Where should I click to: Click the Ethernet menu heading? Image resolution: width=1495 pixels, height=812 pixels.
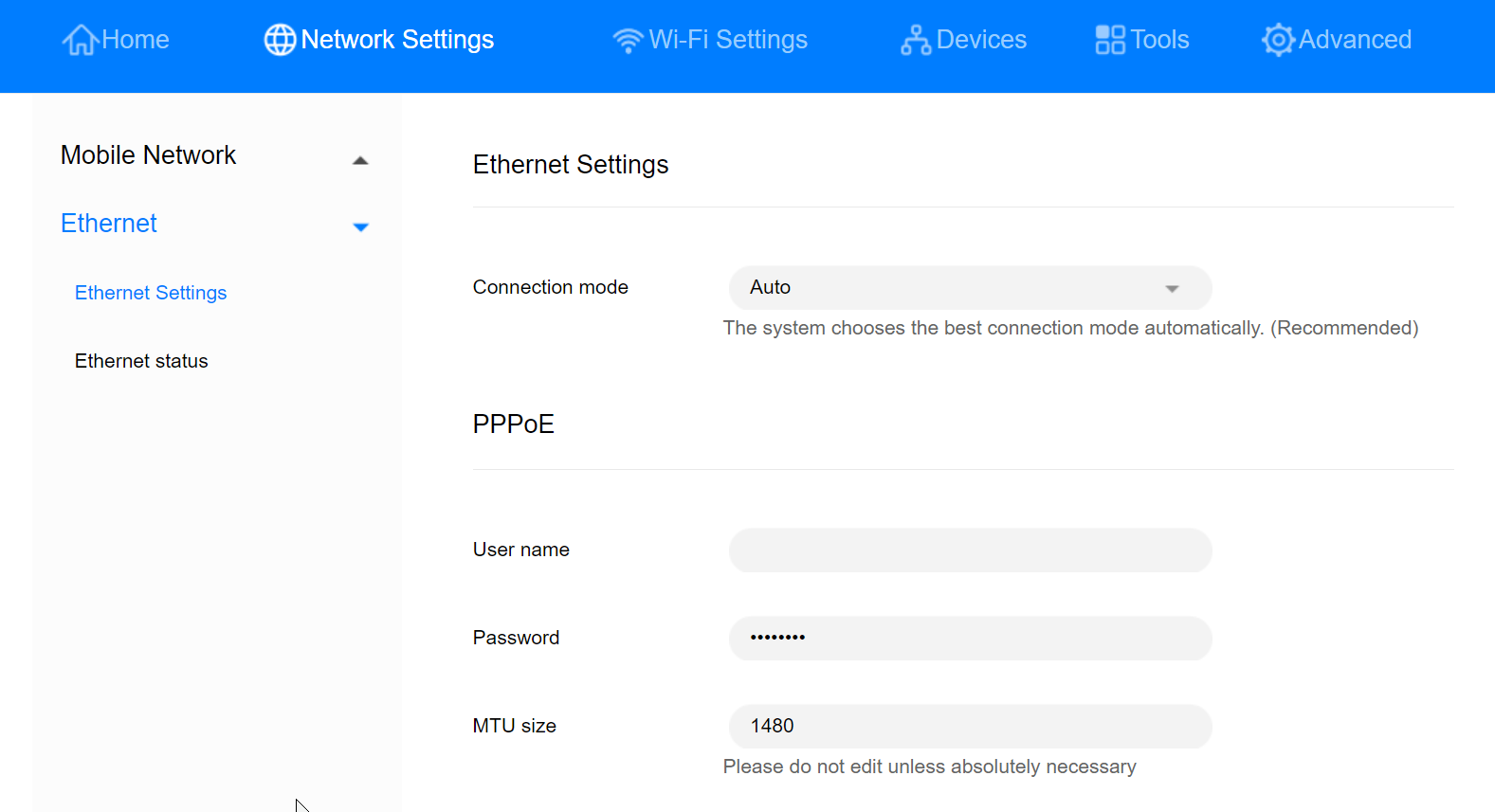tap(109, 224)
